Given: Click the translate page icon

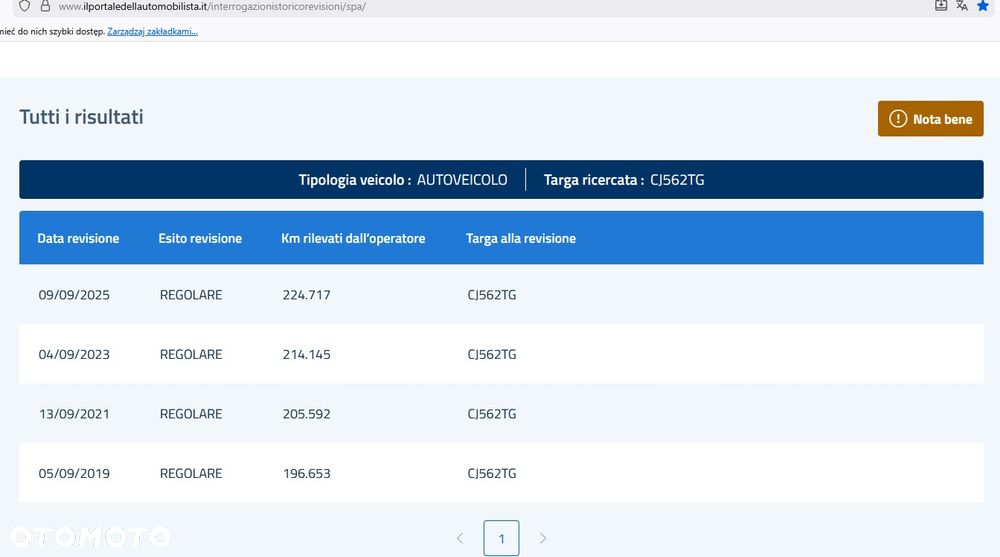Looking at the screenshot, I should [962, 6].
